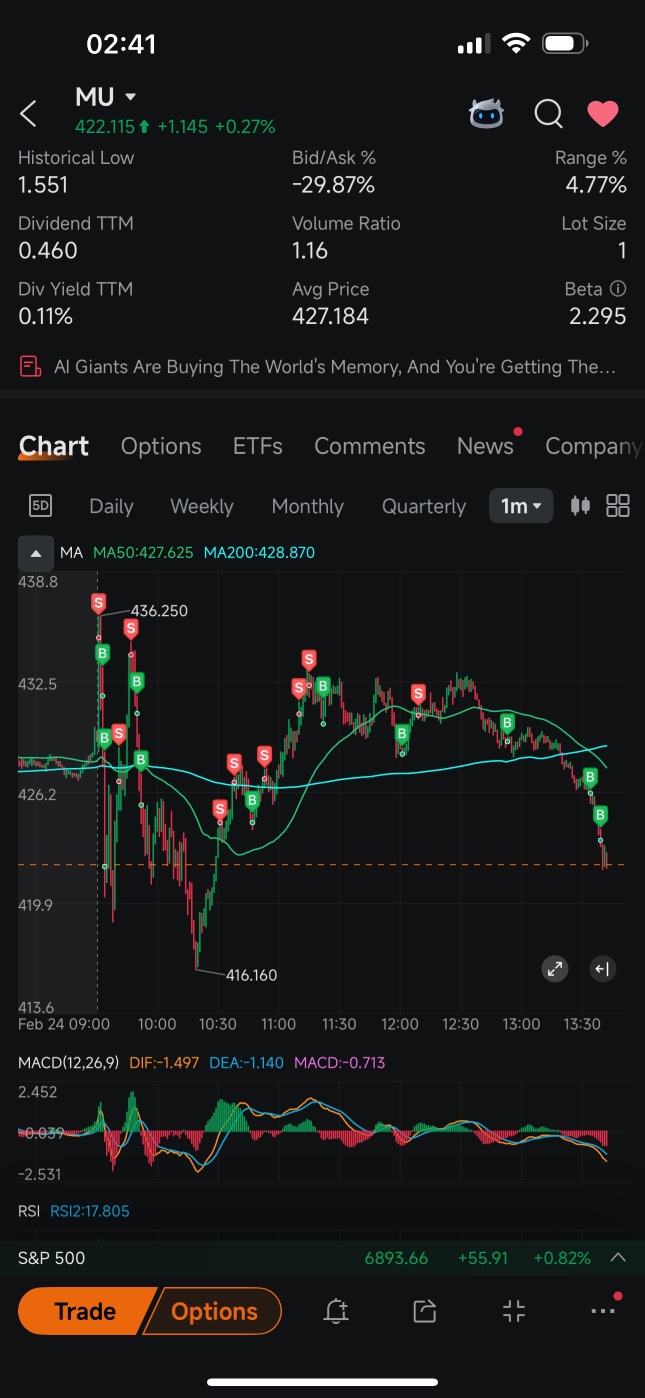Tap the Avg Price 427.184 value
The width and height of the screenshot is (645, 1398).
tap(330, 317)
